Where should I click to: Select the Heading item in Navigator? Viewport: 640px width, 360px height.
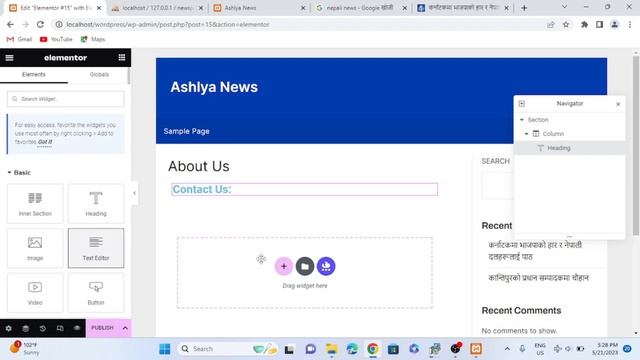pos(569,148)
